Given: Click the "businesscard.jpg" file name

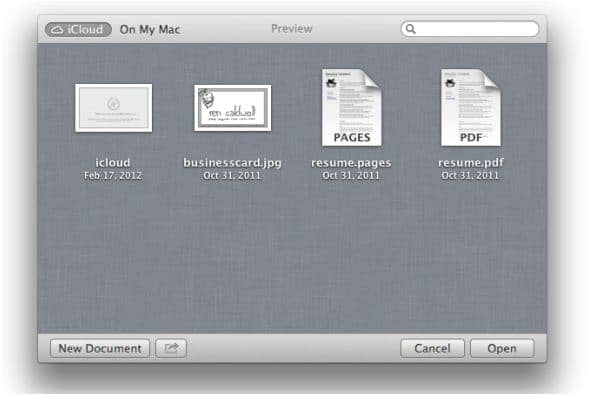Looking at the screenshot, I should coord(232,162).
